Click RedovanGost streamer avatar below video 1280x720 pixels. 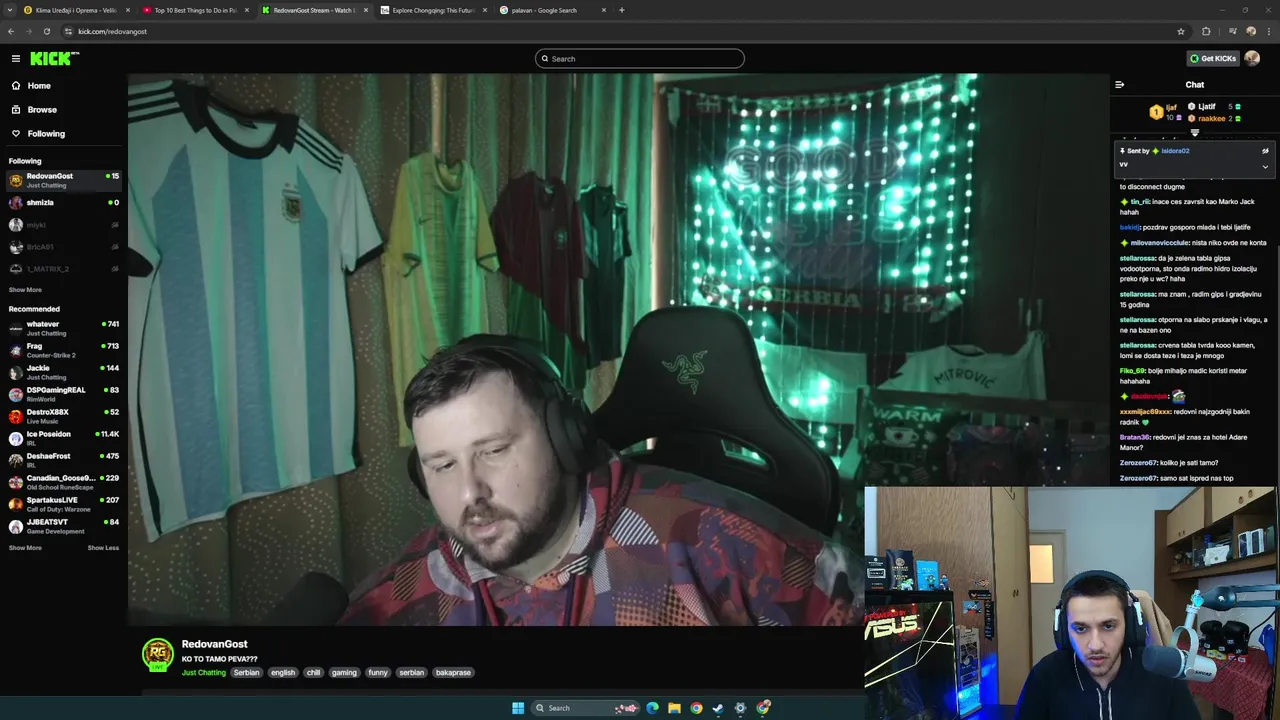point(158,655)
